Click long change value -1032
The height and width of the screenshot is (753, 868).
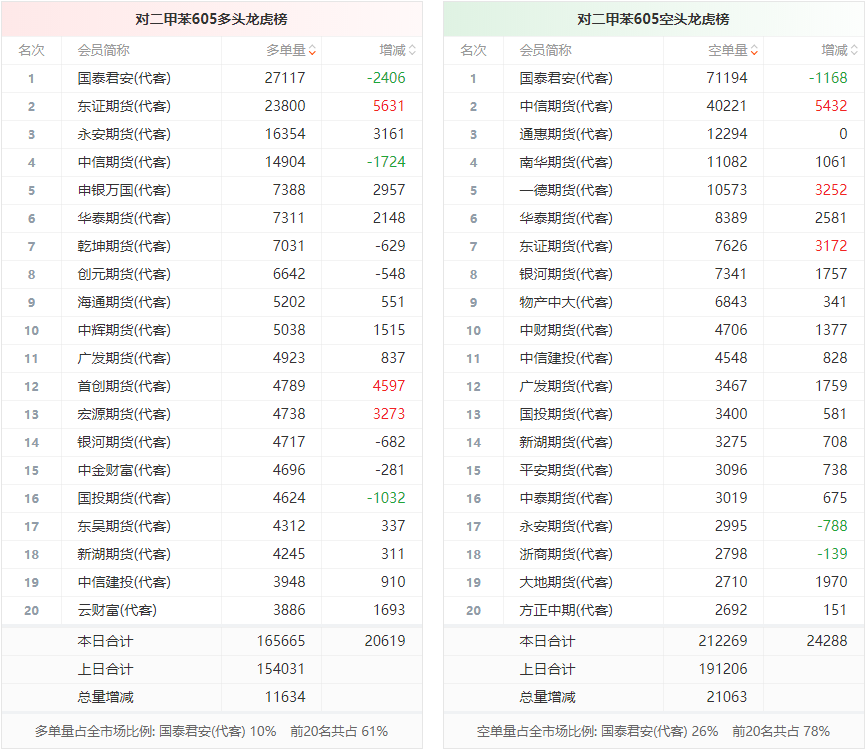pos(386,498)
